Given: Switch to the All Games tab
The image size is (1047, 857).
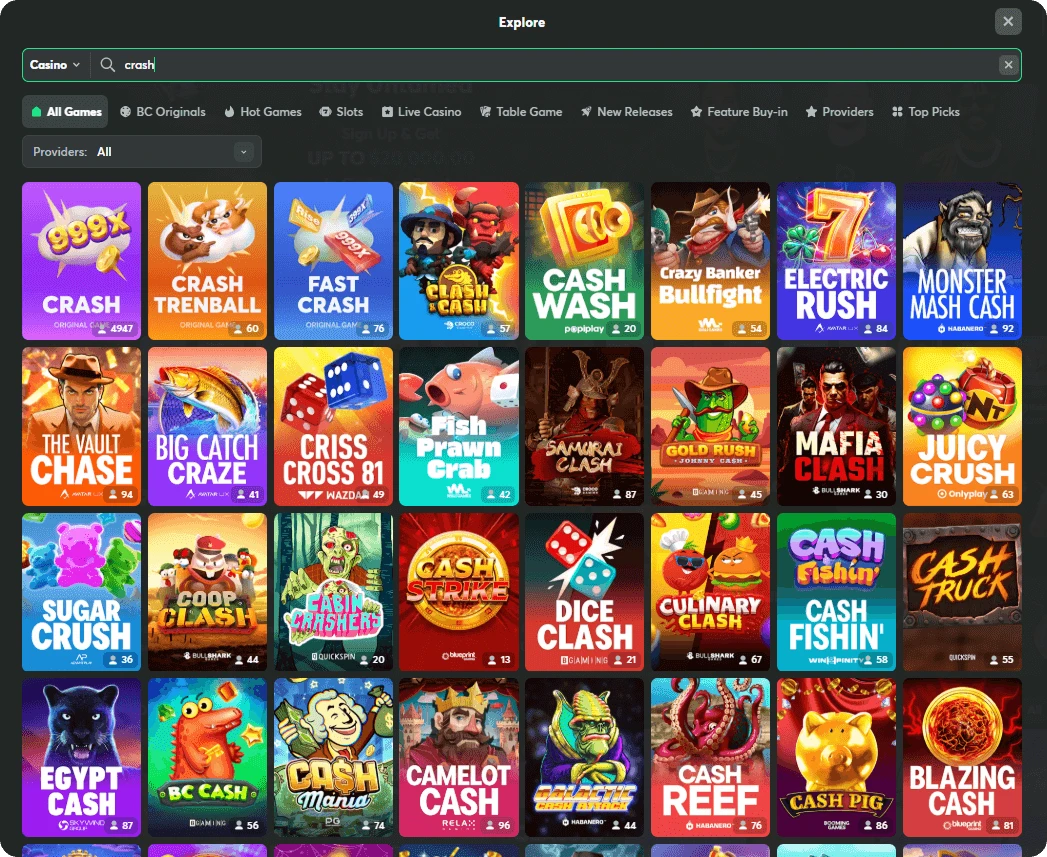Looking at the screenshot, I should (x=64, y=111).
